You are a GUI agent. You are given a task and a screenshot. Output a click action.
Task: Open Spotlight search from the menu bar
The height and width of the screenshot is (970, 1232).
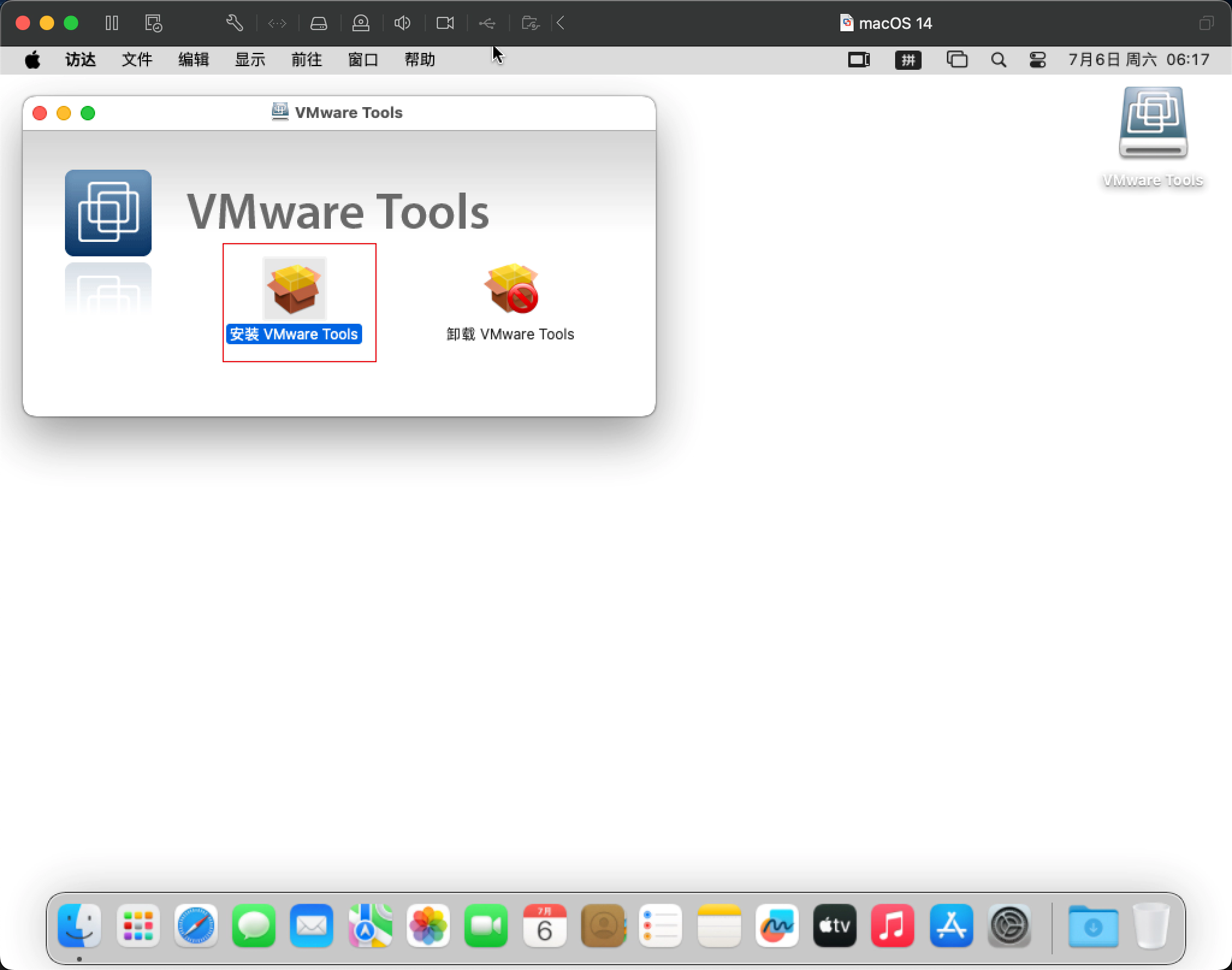click(x=998, y=60)
